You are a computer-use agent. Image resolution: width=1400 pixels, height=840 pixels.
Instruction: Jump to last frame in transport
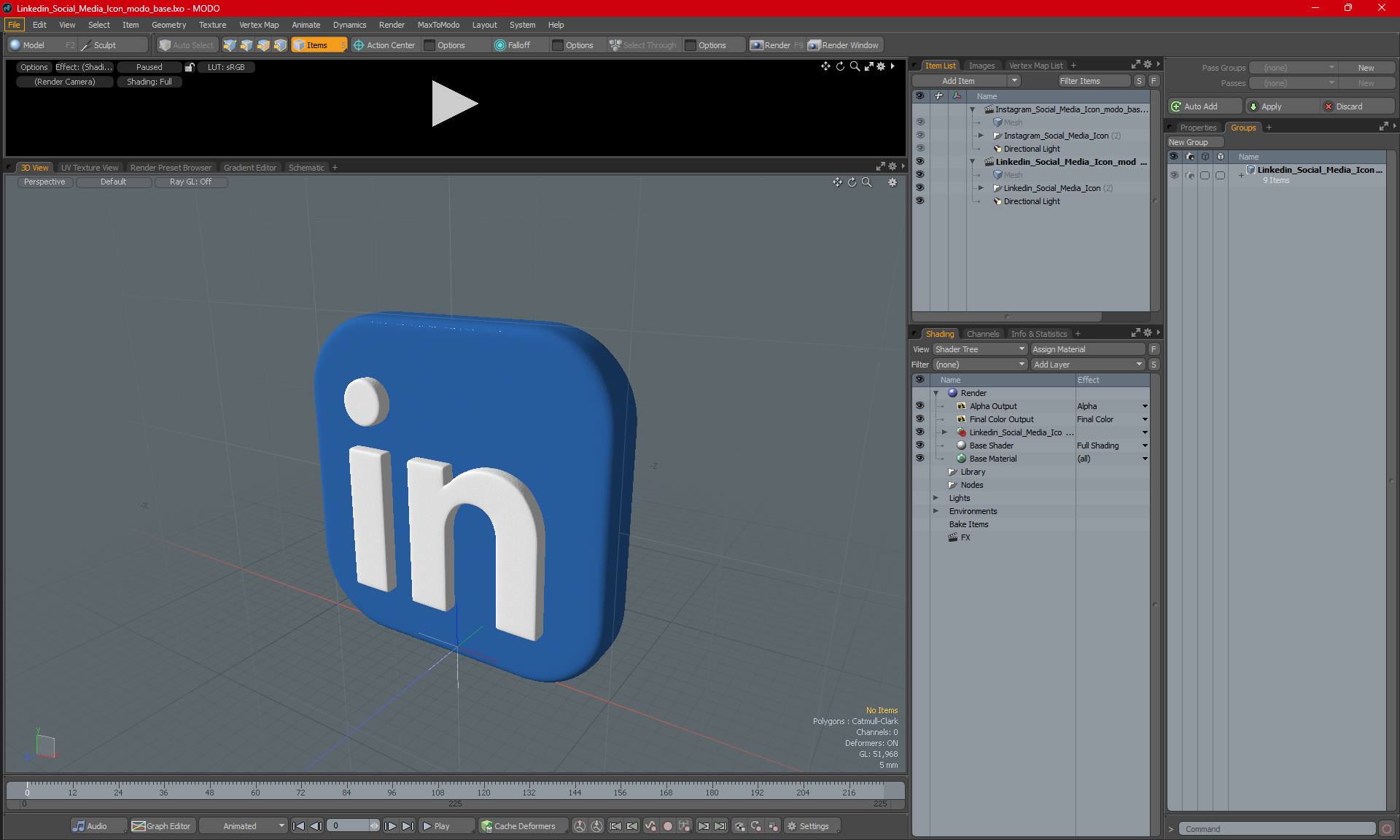[408, 826]
